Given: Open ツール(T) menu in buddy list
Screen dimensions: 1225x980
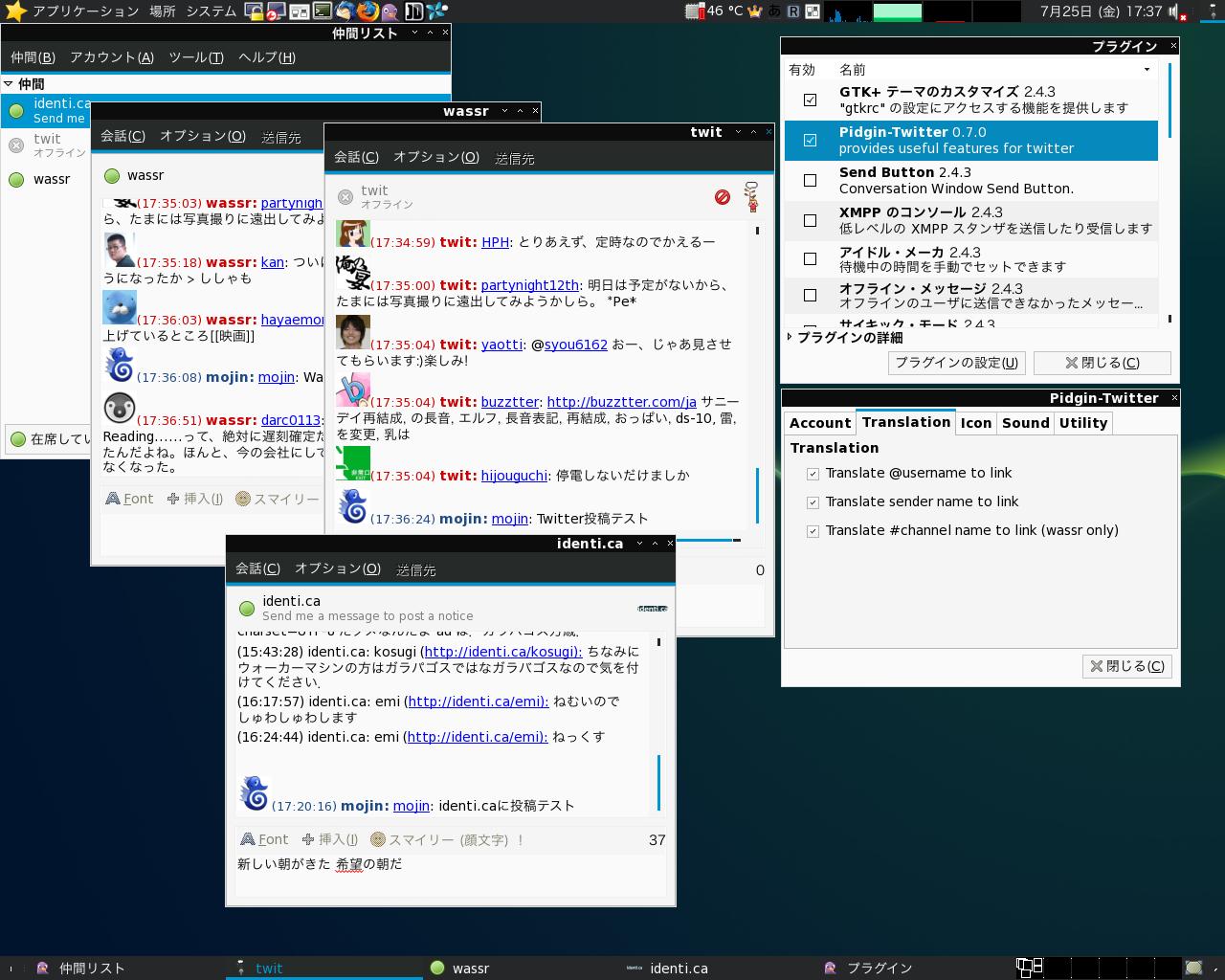Looking at the screenshot, I should click(195, 57).
